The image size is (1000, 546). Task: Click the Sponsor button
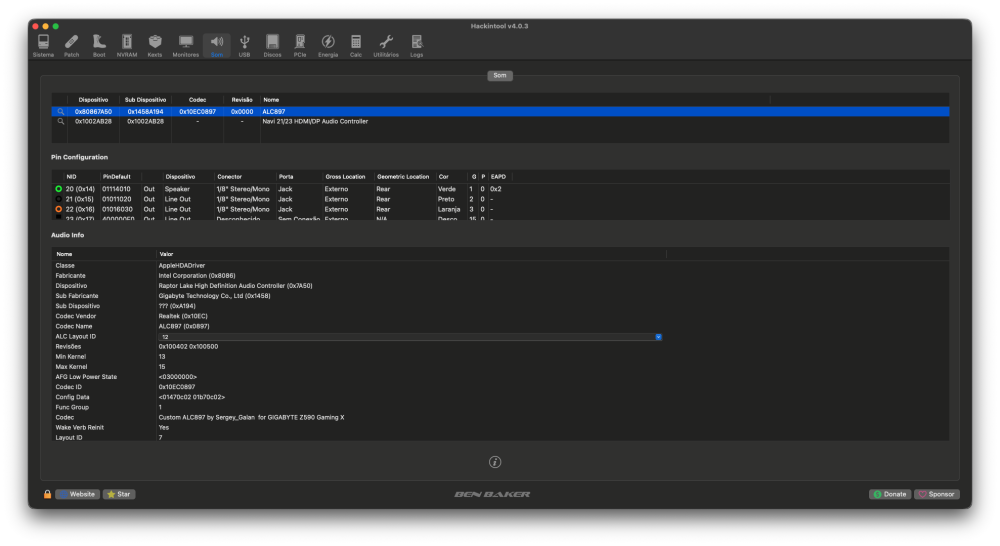[x=937, y=494]
